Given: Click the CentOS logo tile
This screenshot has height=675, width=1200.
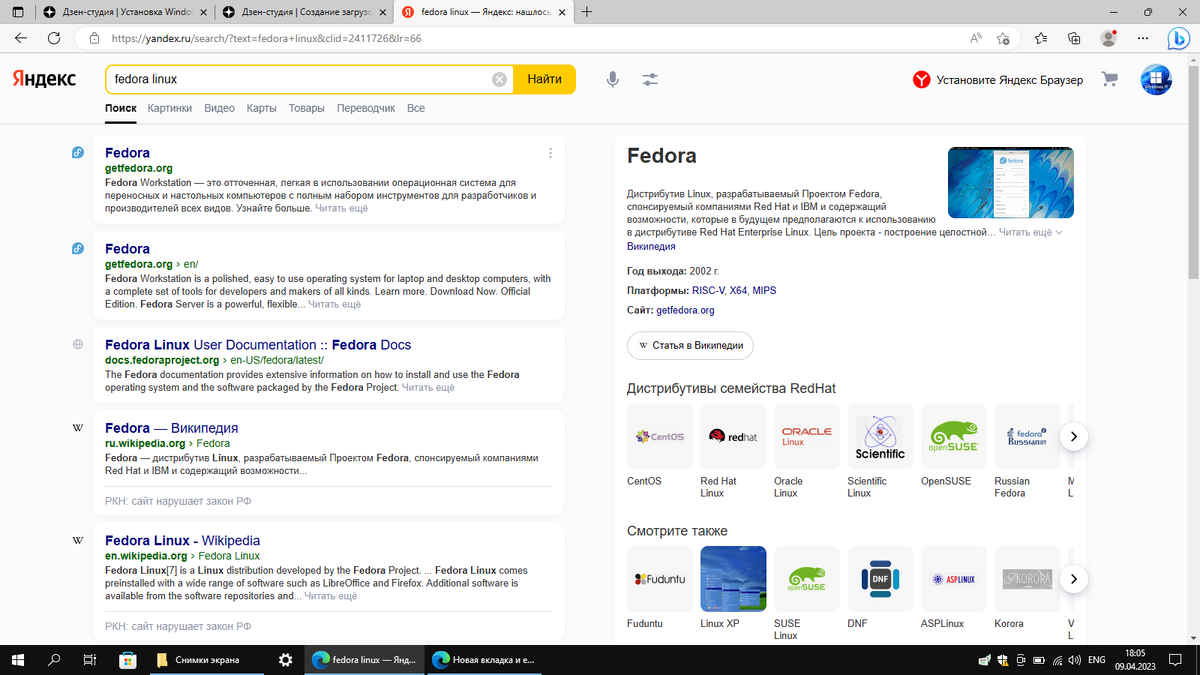Looking at the screenshot, I should [659, 436].
